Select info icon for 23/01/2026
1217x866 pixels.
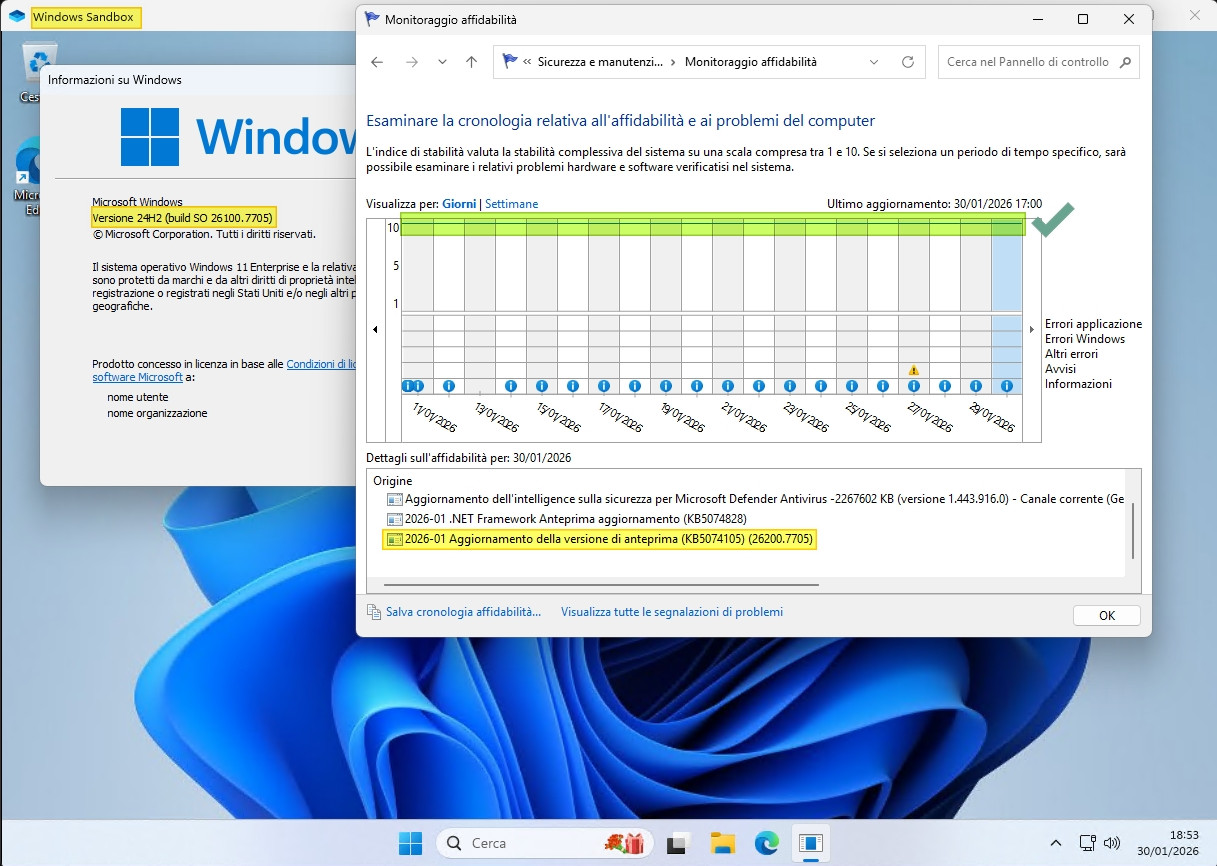[x=790, y=386]
